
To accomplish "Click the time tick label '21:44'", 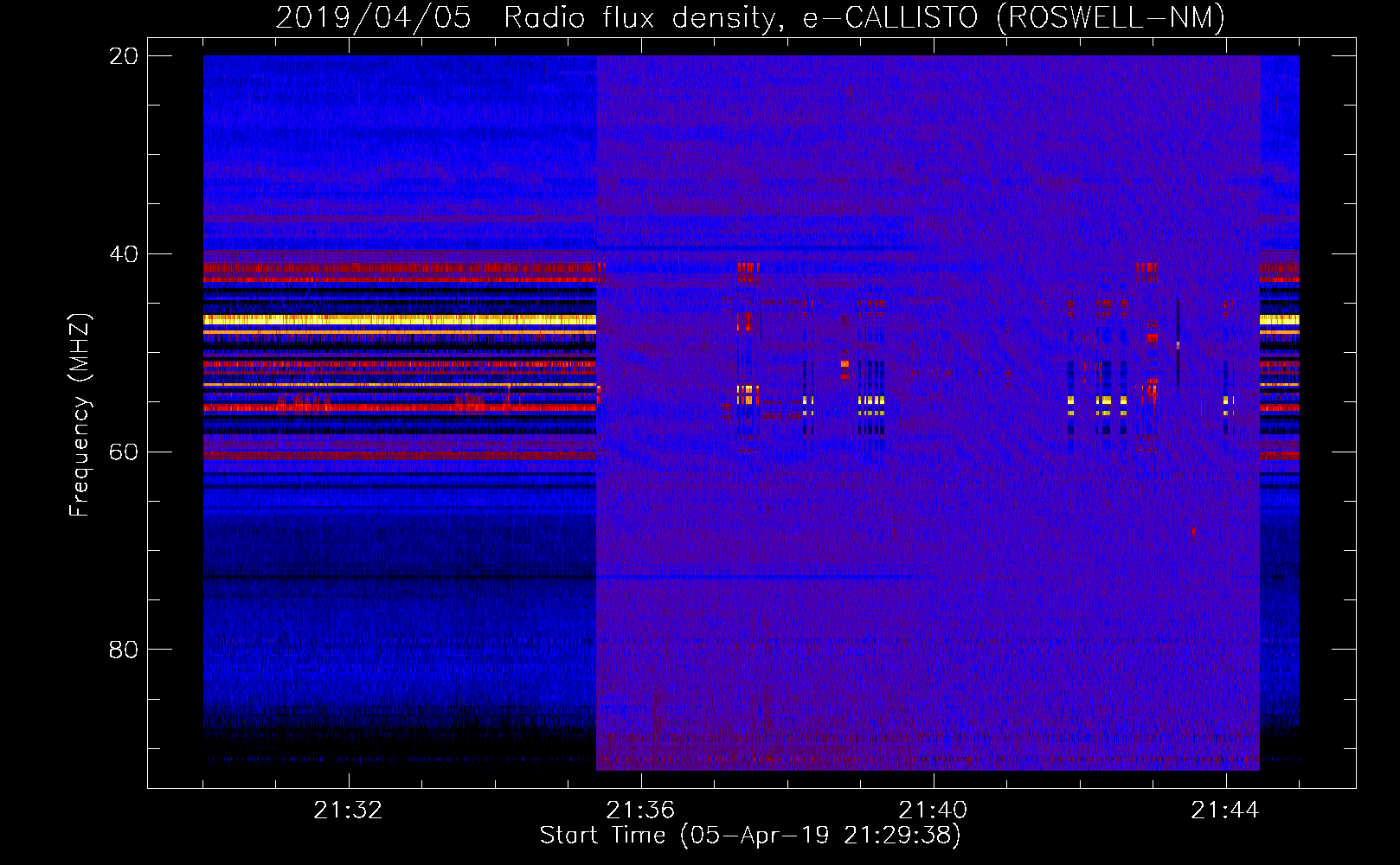I will coord(1225,811).
